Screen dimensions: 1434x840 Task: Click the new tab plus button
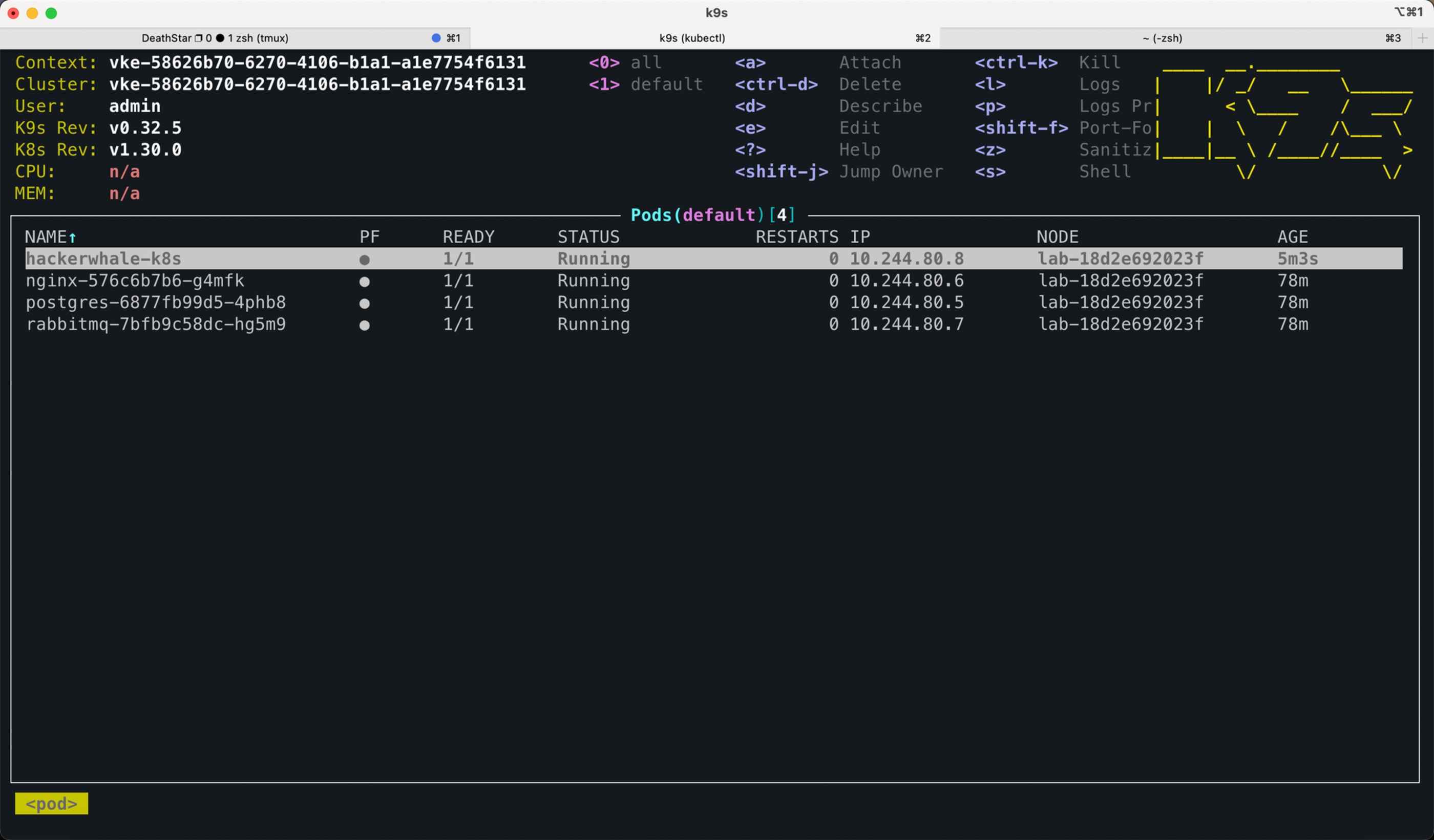point(1422,38)
